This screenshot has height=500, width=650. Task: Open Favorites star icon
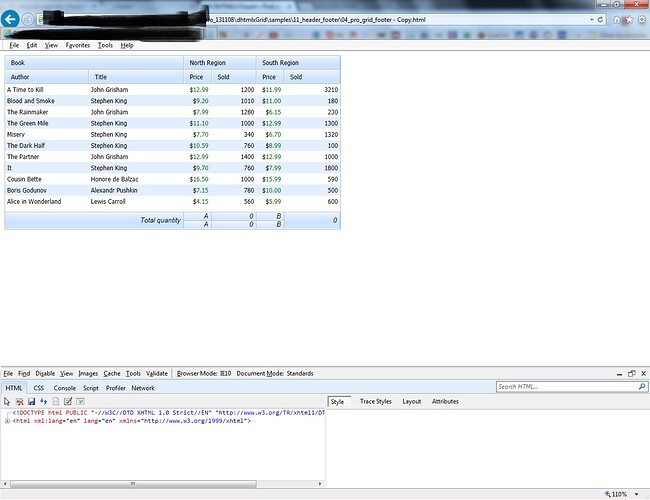[629, 19]
